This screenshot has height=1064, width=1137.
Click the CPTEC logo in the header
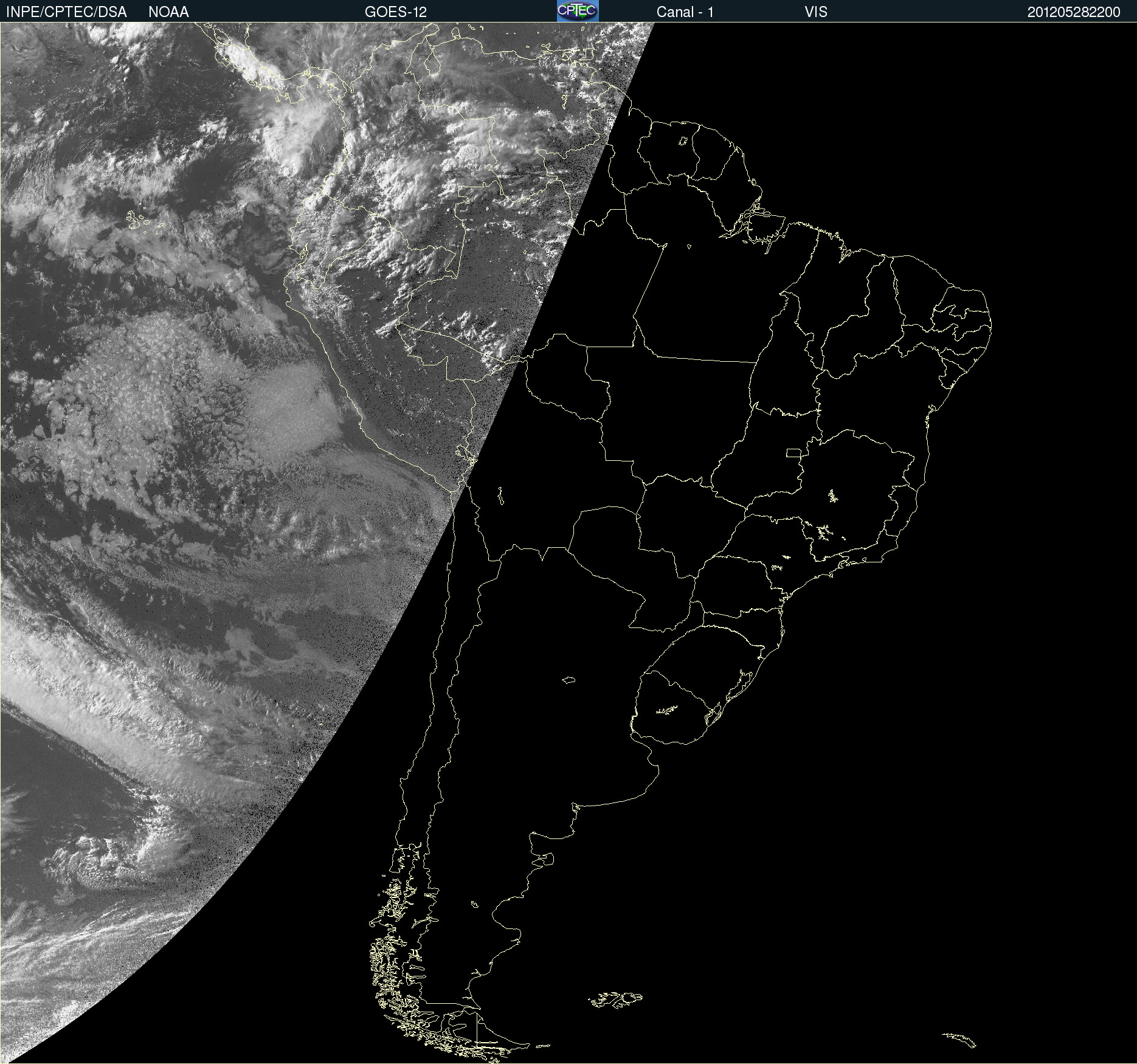click(x=578, y=11)
